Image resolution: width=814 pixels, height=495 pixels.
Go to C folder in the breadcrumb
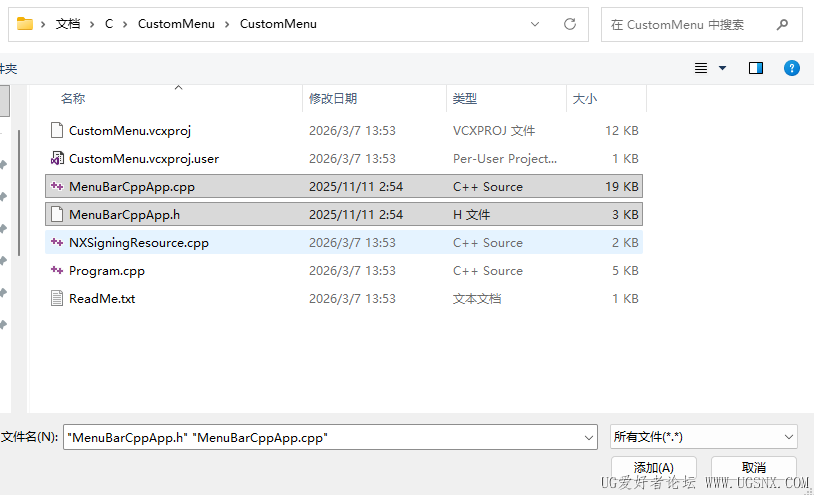[108, 24]
